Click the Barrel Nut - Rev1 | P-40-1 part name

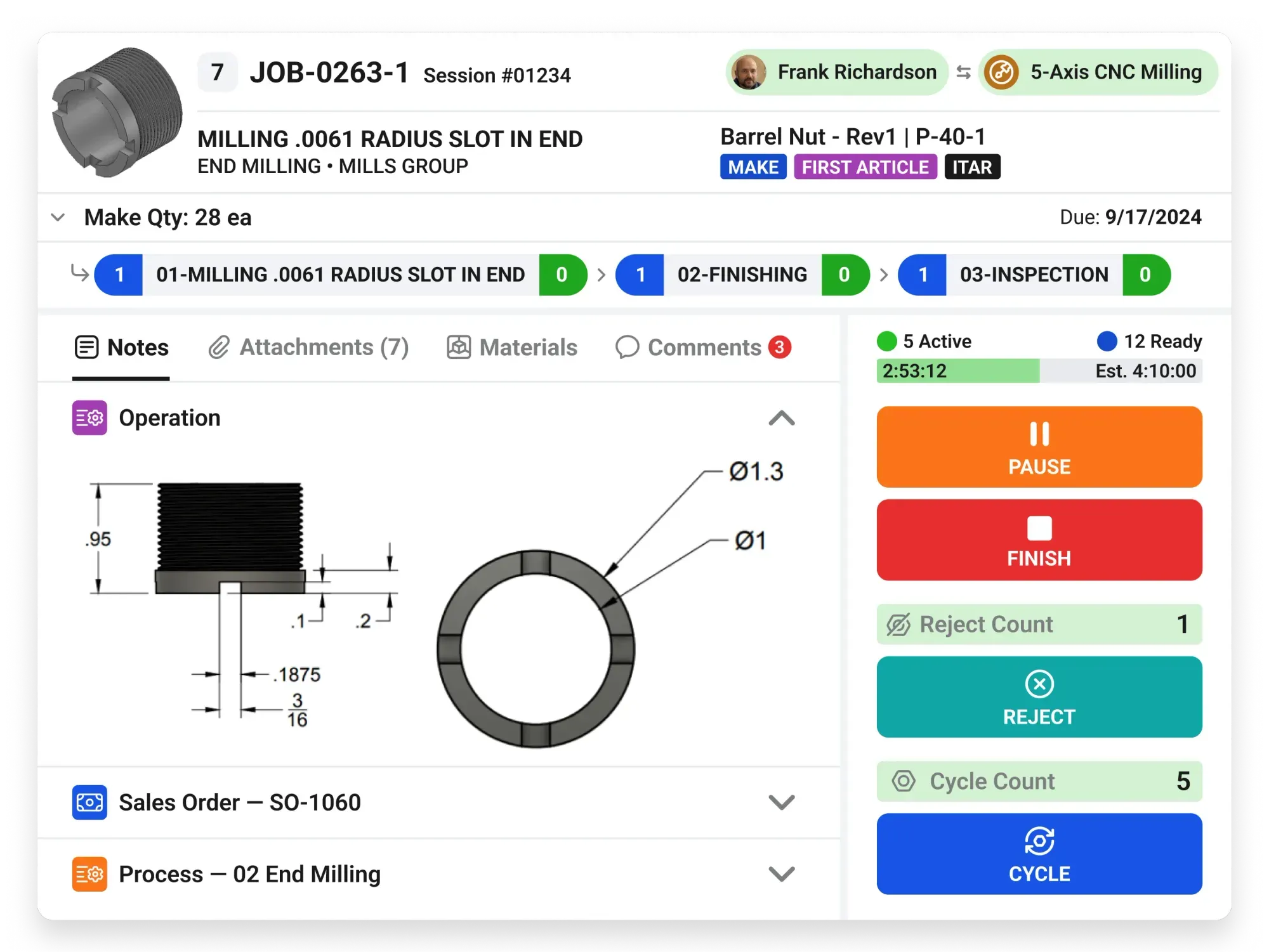coord(853,136)
